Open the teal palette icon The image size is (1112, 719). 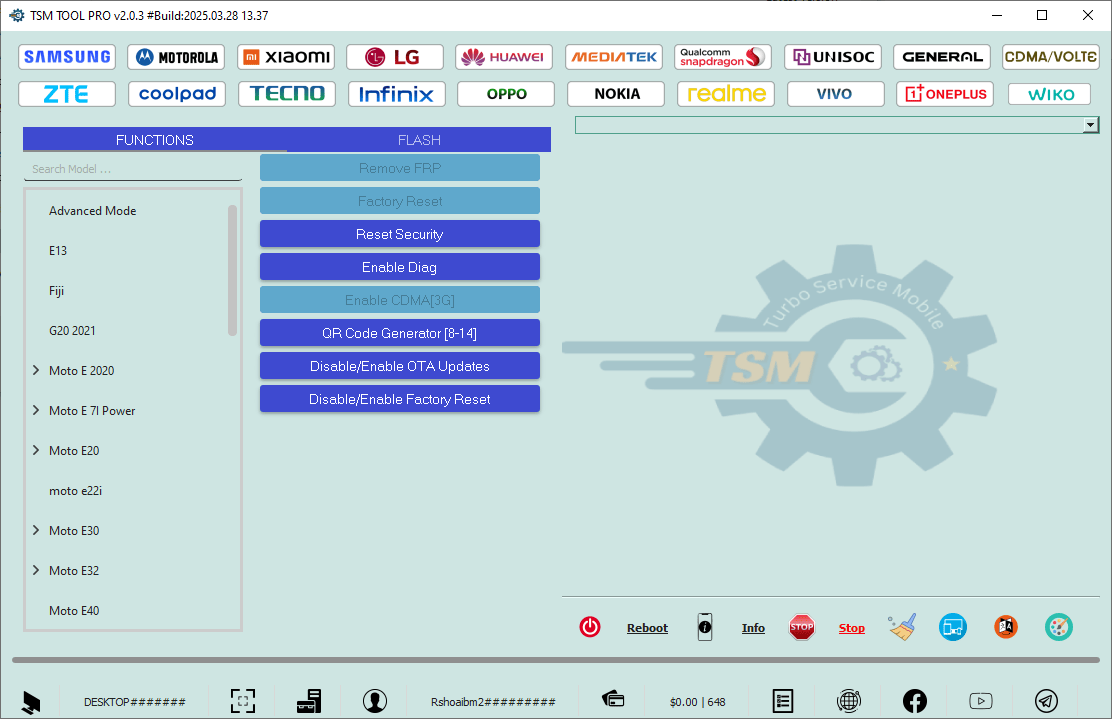click(x=1059, y=627)
